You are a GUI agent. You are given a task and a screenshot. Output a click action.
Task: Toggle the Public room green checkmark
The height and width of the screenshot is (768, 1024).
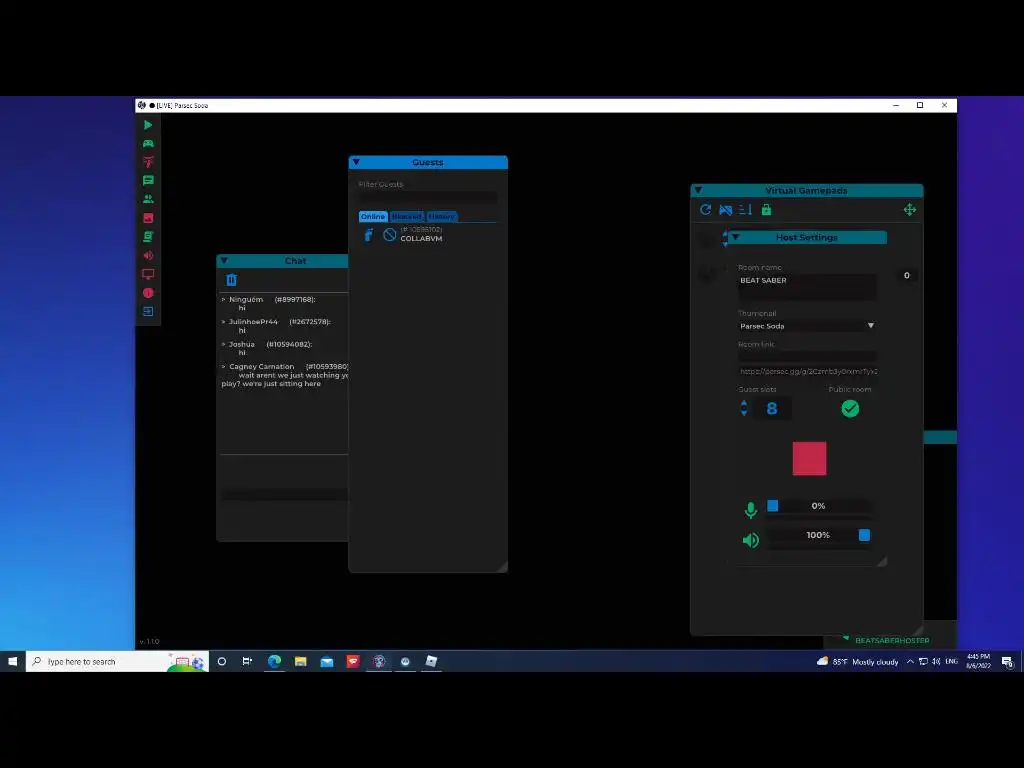point(850,409)
